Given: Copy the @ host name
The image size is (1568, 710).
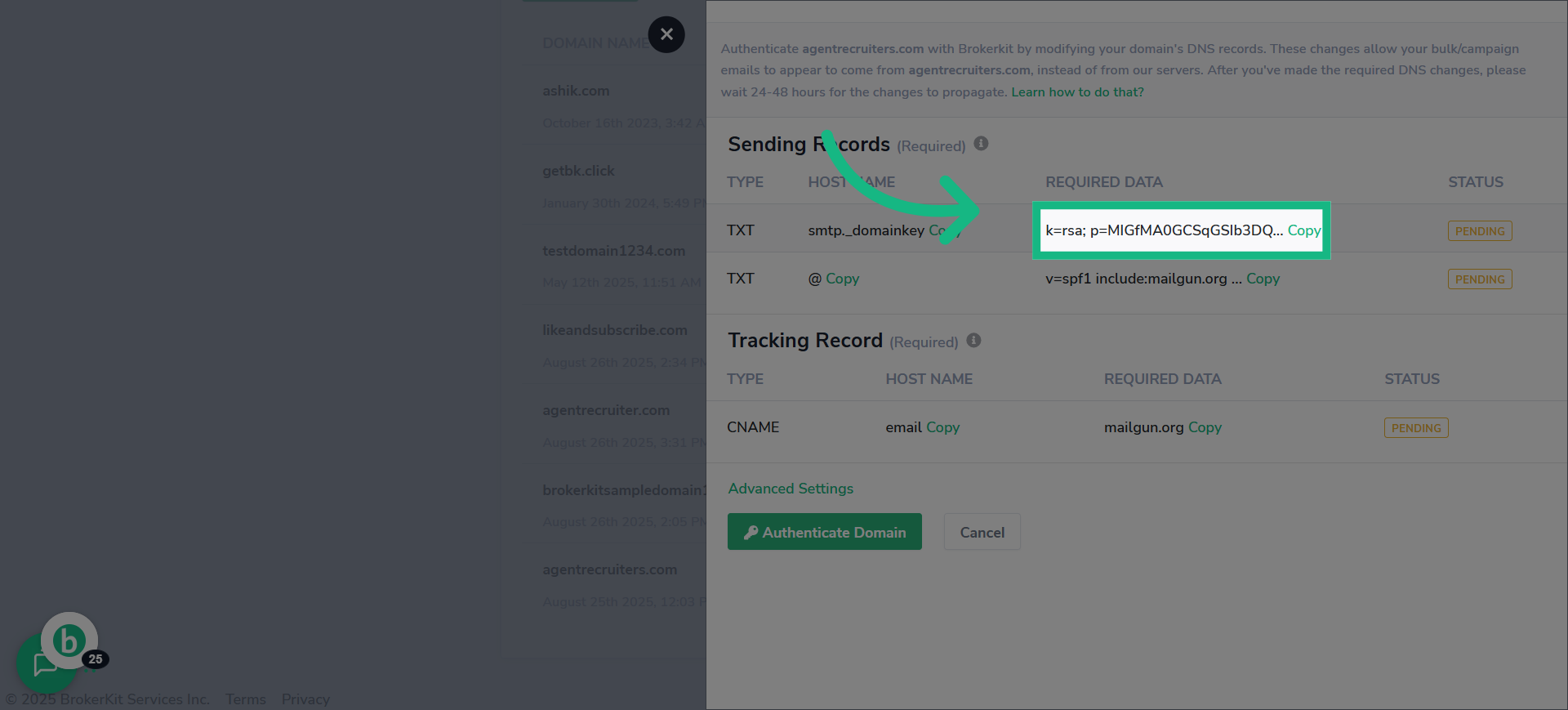Looking at the screenshot, I should tap(842, 279).
